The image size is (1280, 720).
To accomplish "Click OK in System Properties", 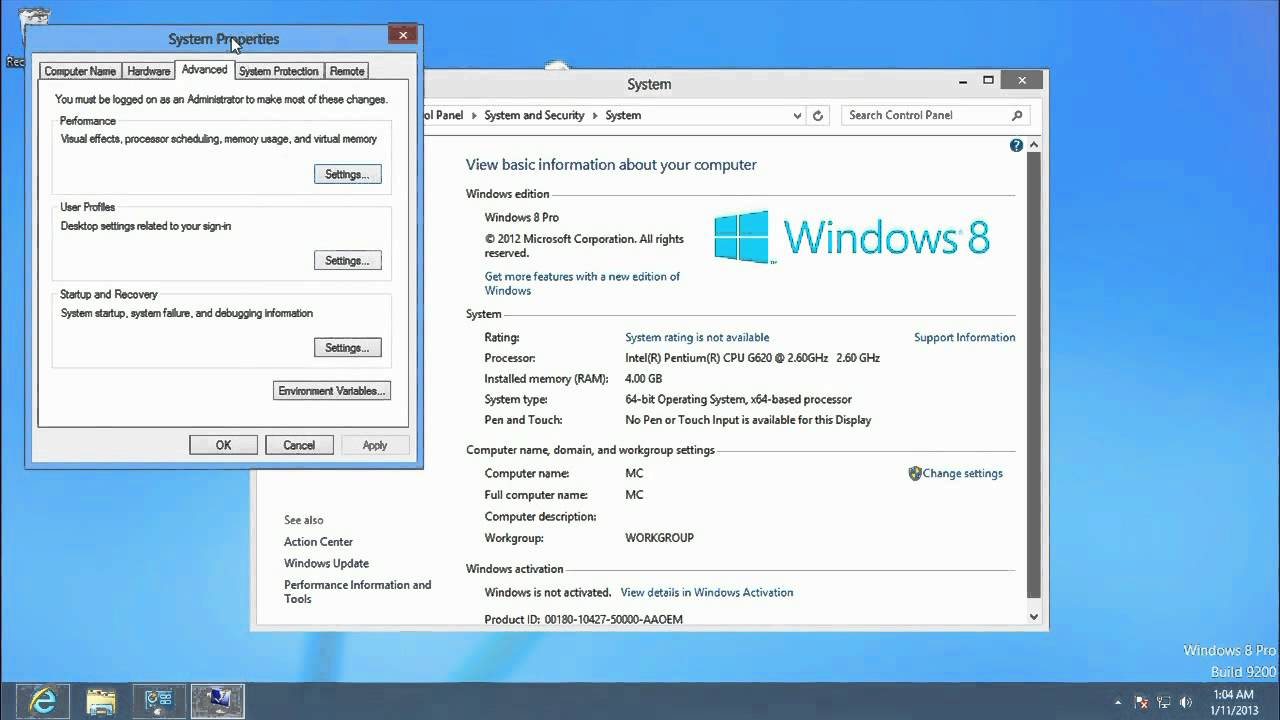I will (x=223, y=445).
